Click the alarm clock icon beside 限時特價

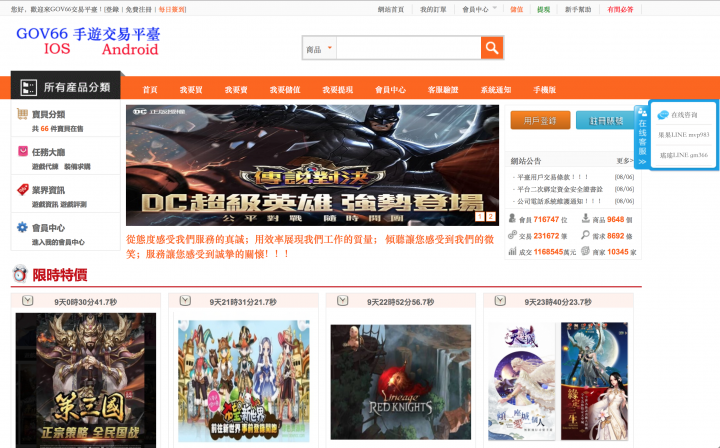(20, 274)
